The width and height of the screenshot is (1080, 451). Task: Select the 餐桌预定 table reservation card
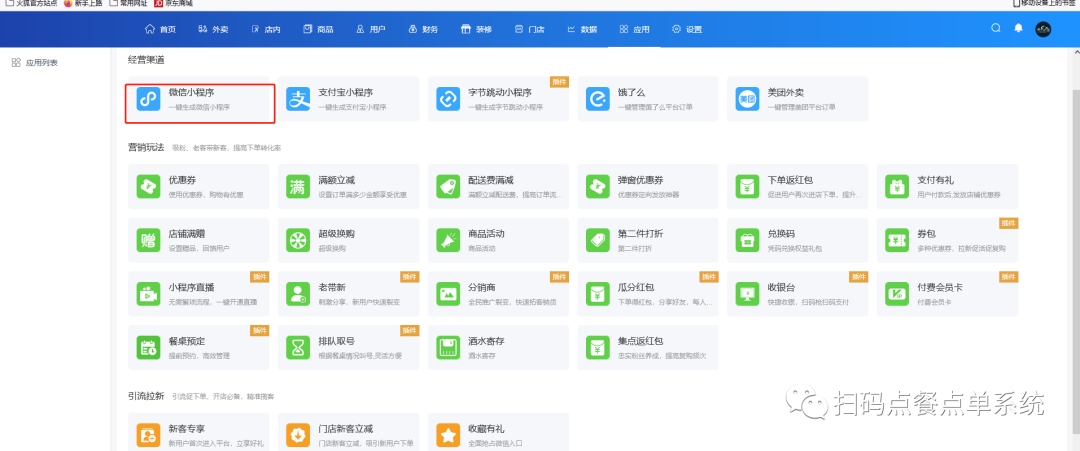(x=198, y=347)
